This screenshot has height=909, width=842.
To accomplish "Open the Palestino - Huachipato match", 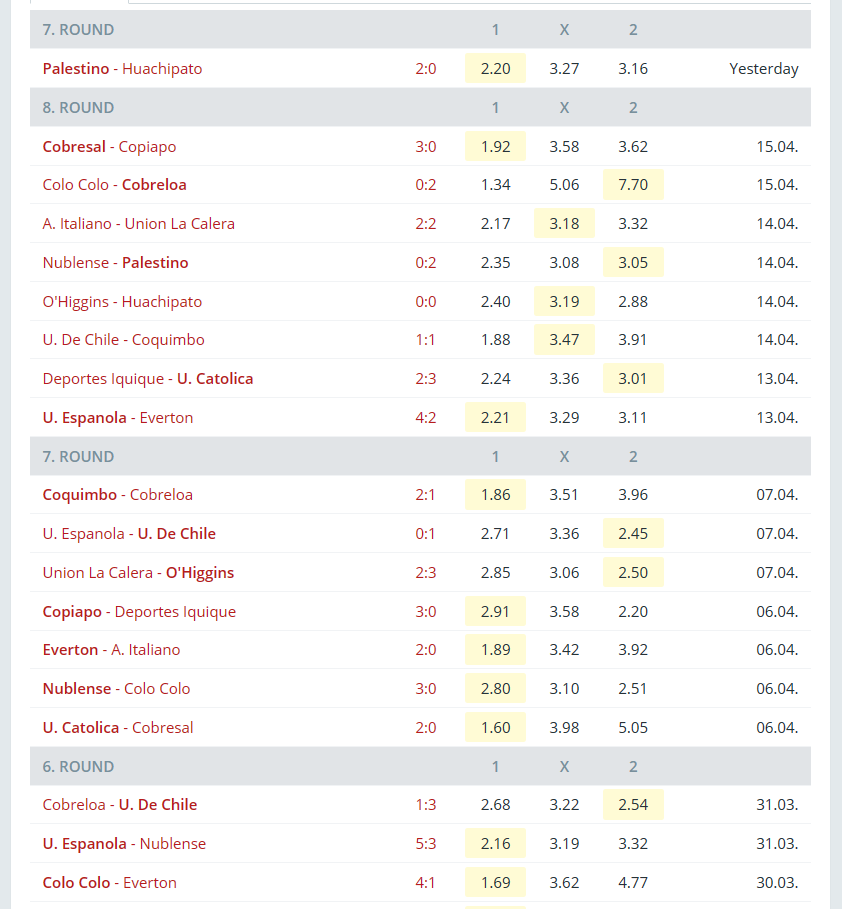I will [x=122, y=68].
